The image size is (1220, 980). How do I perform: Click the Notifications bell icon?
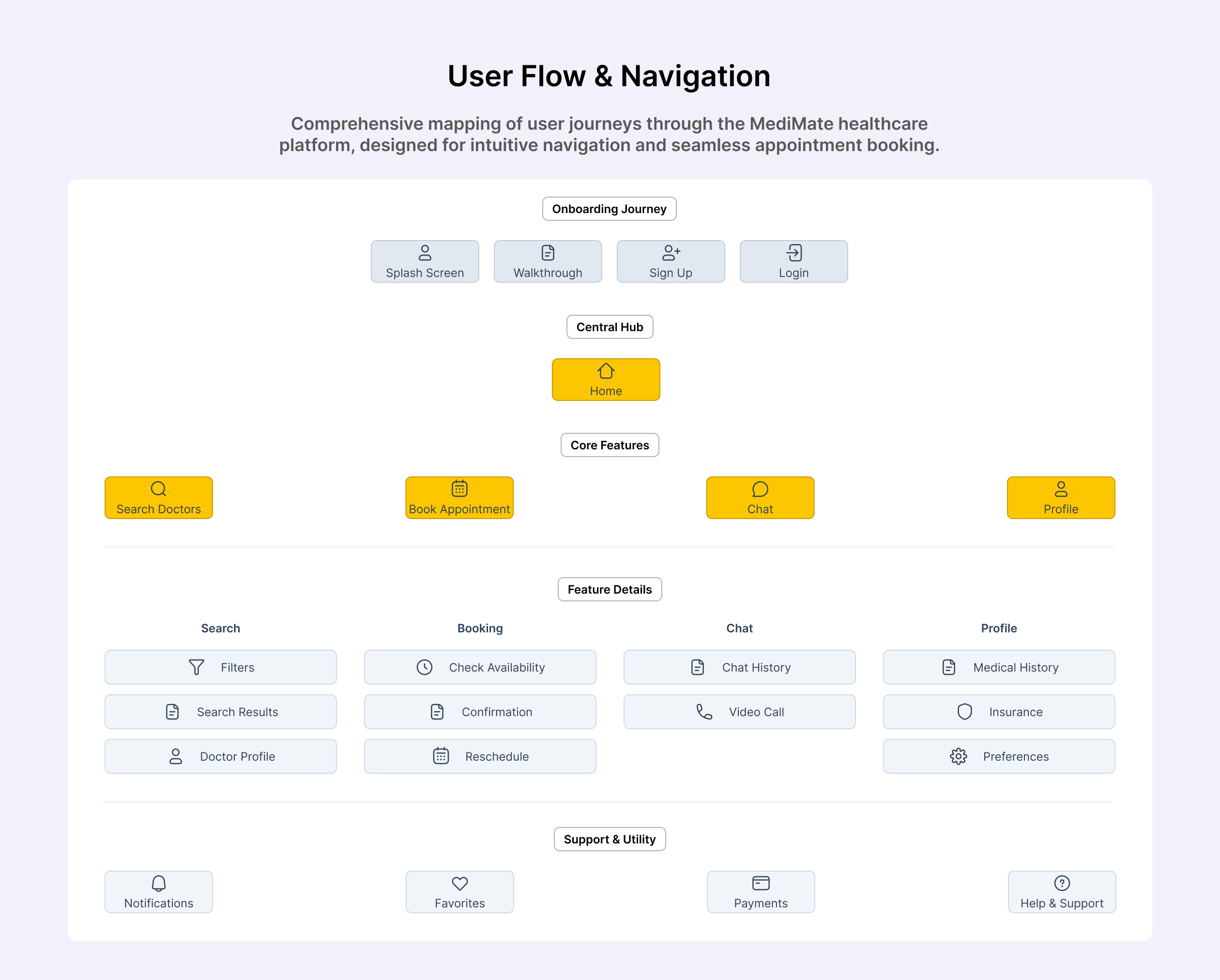pos(158,883)
